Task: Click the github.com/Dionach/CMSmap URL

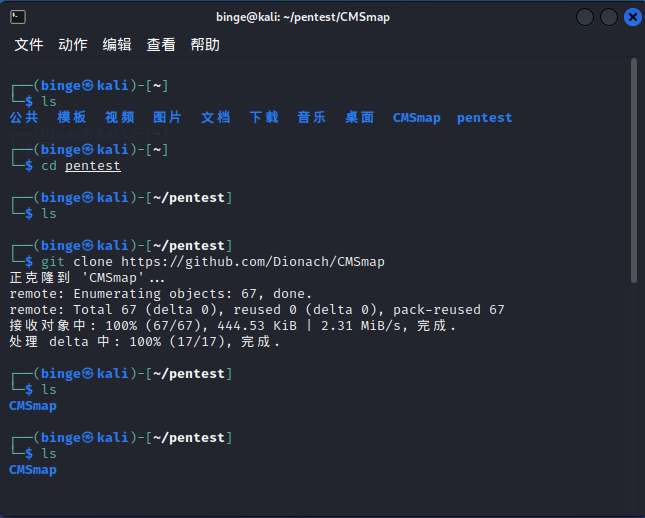Action: click(x=253, y=262)
